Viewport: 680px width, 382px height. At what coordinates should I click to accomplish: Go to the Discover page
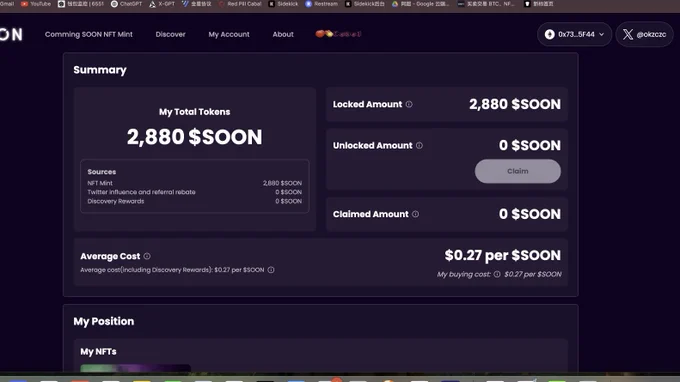[x=170, y=34]
